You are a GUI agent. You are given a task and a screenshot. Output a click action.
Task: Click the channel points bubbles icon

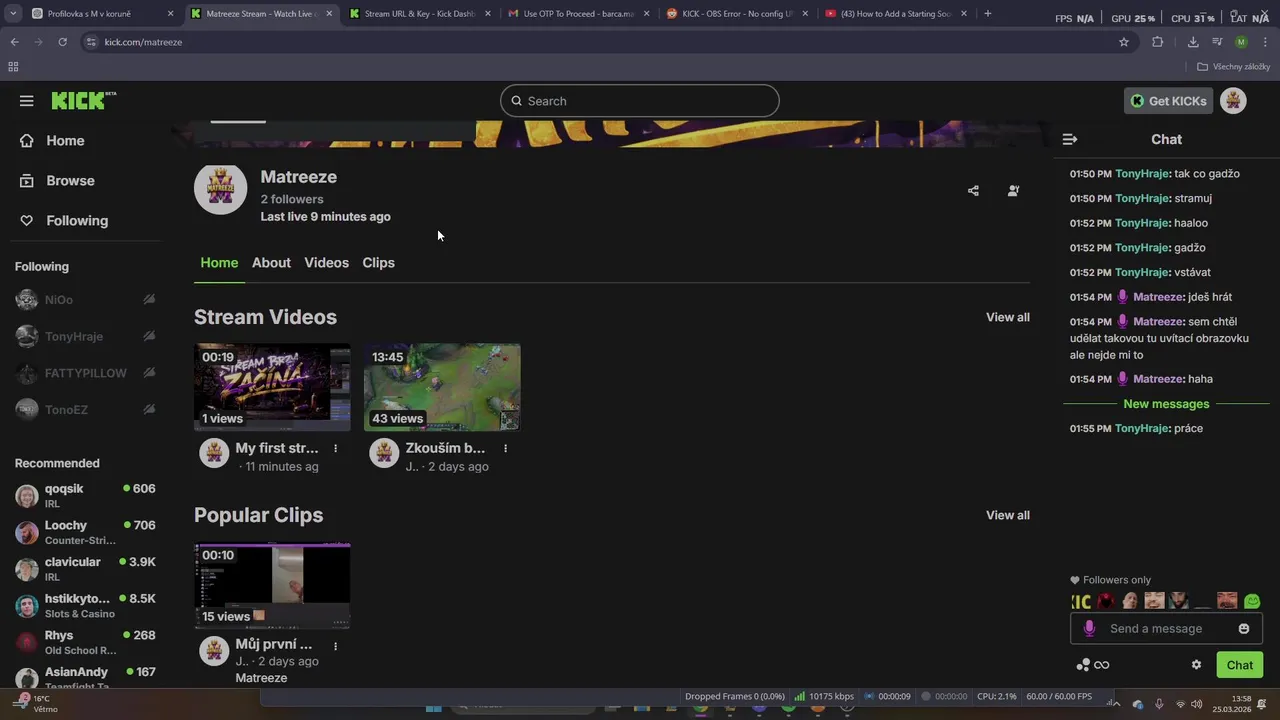coord(1082,665)
